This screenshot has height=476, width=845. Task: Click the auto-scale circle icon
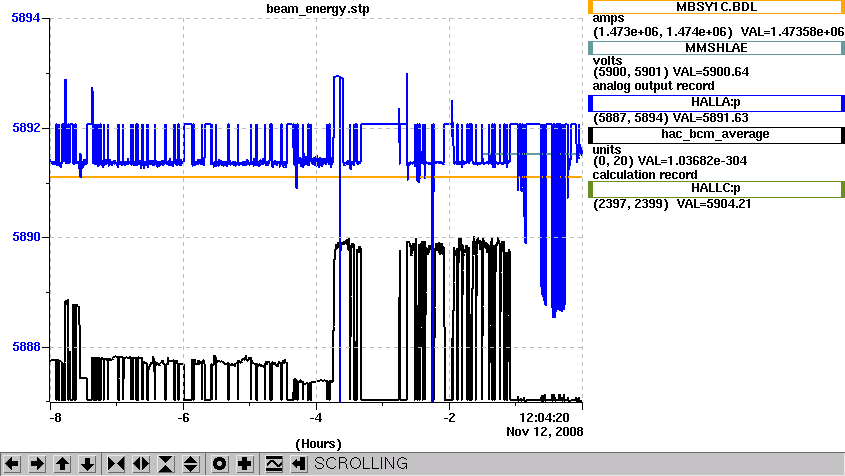(x=219, y=464)
